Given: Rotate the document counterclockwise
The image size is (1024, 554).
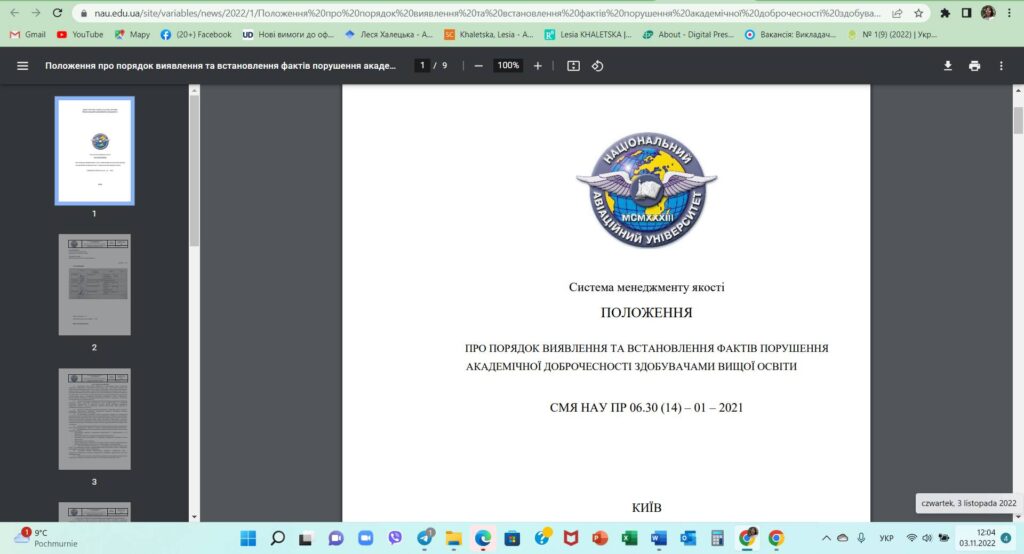Looking at the screenshot, I should (x=598, y=66).
